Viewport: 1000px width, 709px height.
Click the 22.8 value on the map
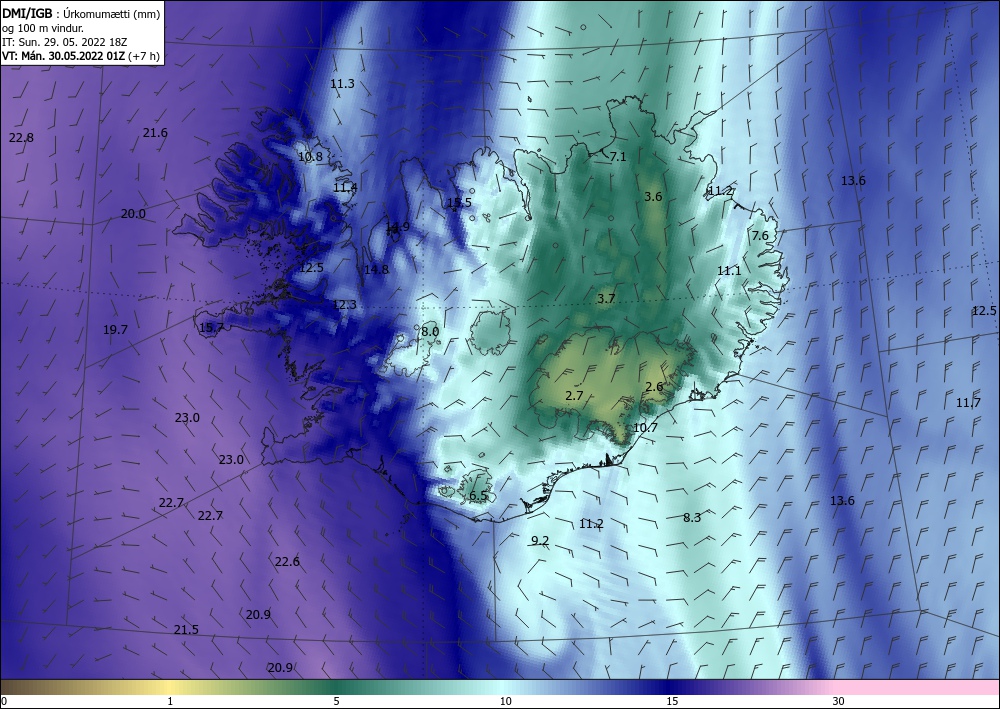tap(22, 138)
